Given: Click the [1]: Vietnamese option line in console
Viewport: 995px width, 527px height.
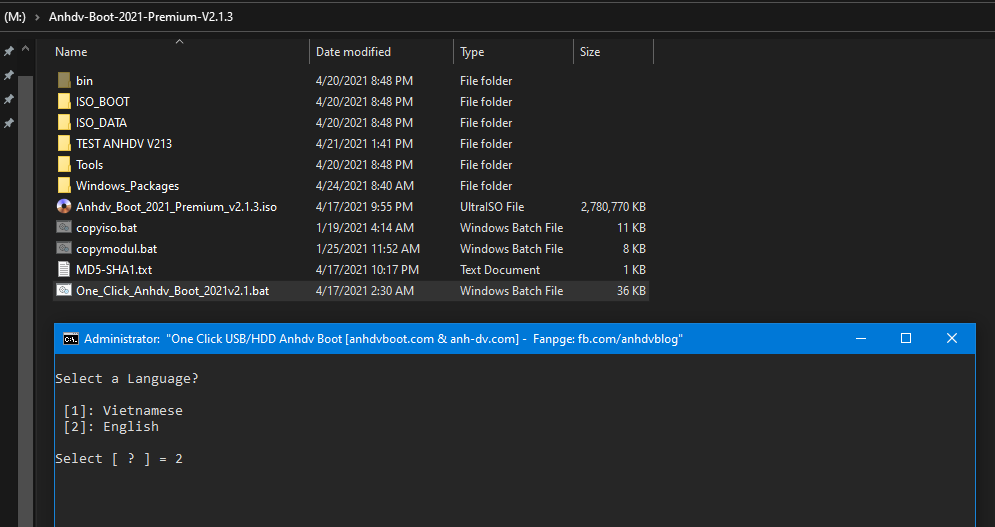Looking at the screenshot, I should coord(123,410).
